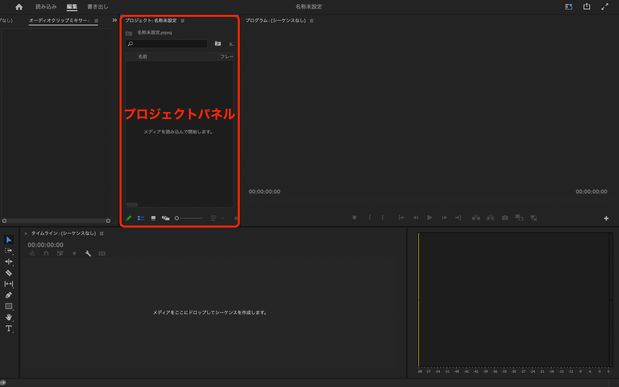The width and height of the screenshot is (619, 387).
Task: Click the 名前 column header
Action: pyautogui.click(x=143, y=57)
